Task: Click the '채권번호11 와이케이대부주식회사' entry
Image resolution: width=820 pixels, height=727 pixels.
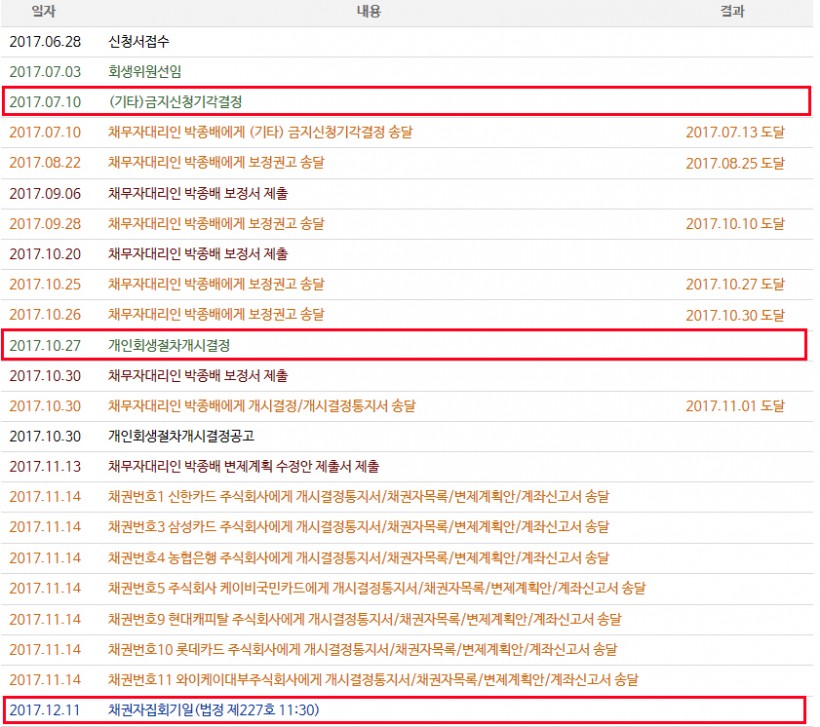Action: click(373, 680)
